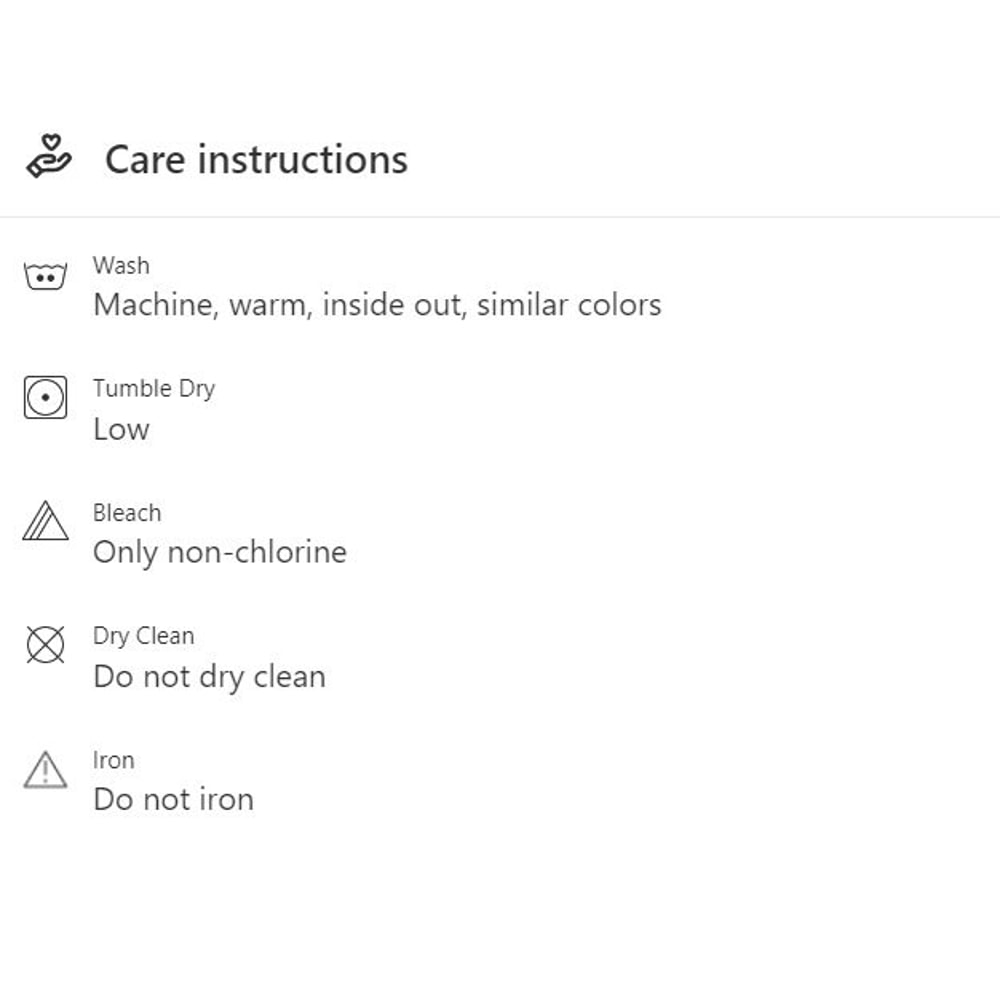Viewport: 1000px width, 1000px height.
Task: Click the bleach triangle icon
Action: pyautogui.click(x=45, y=522)
